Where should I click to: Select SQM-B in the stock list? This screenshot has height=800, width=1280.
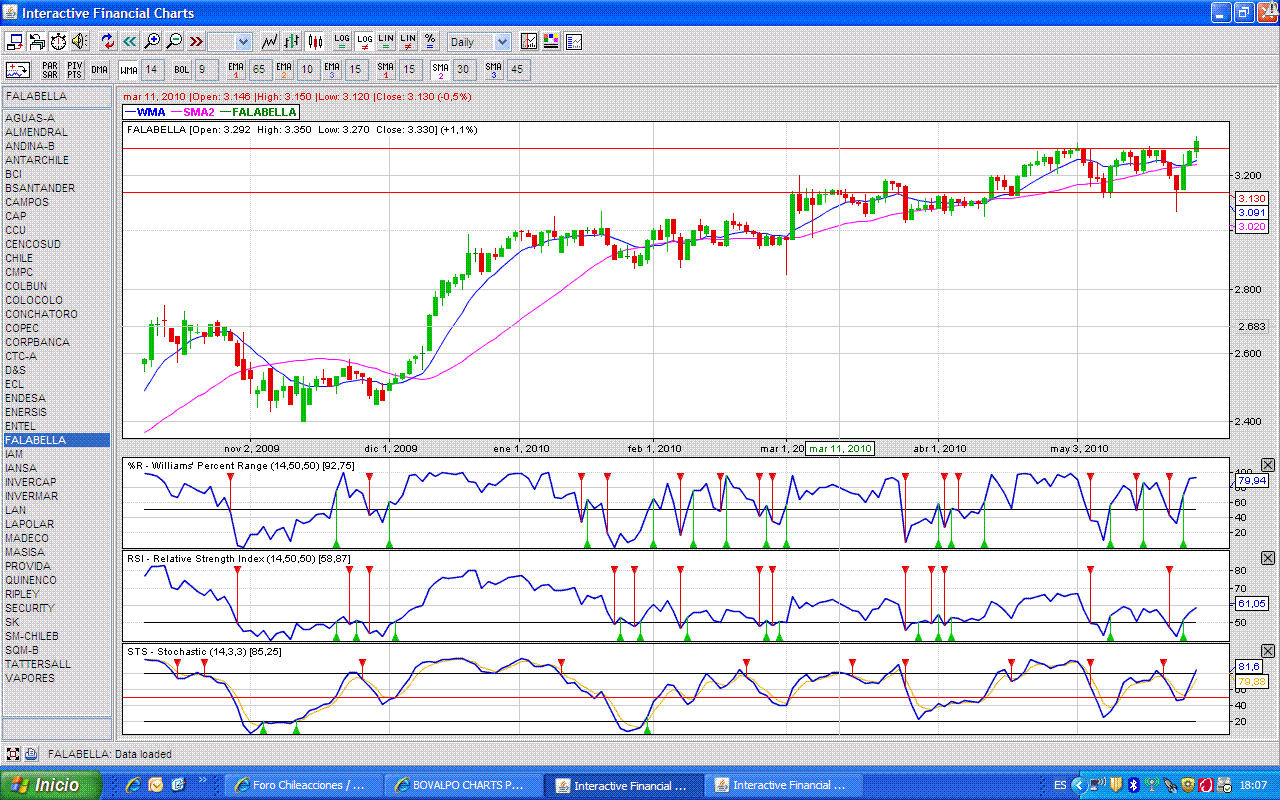(x=56, y=650)
